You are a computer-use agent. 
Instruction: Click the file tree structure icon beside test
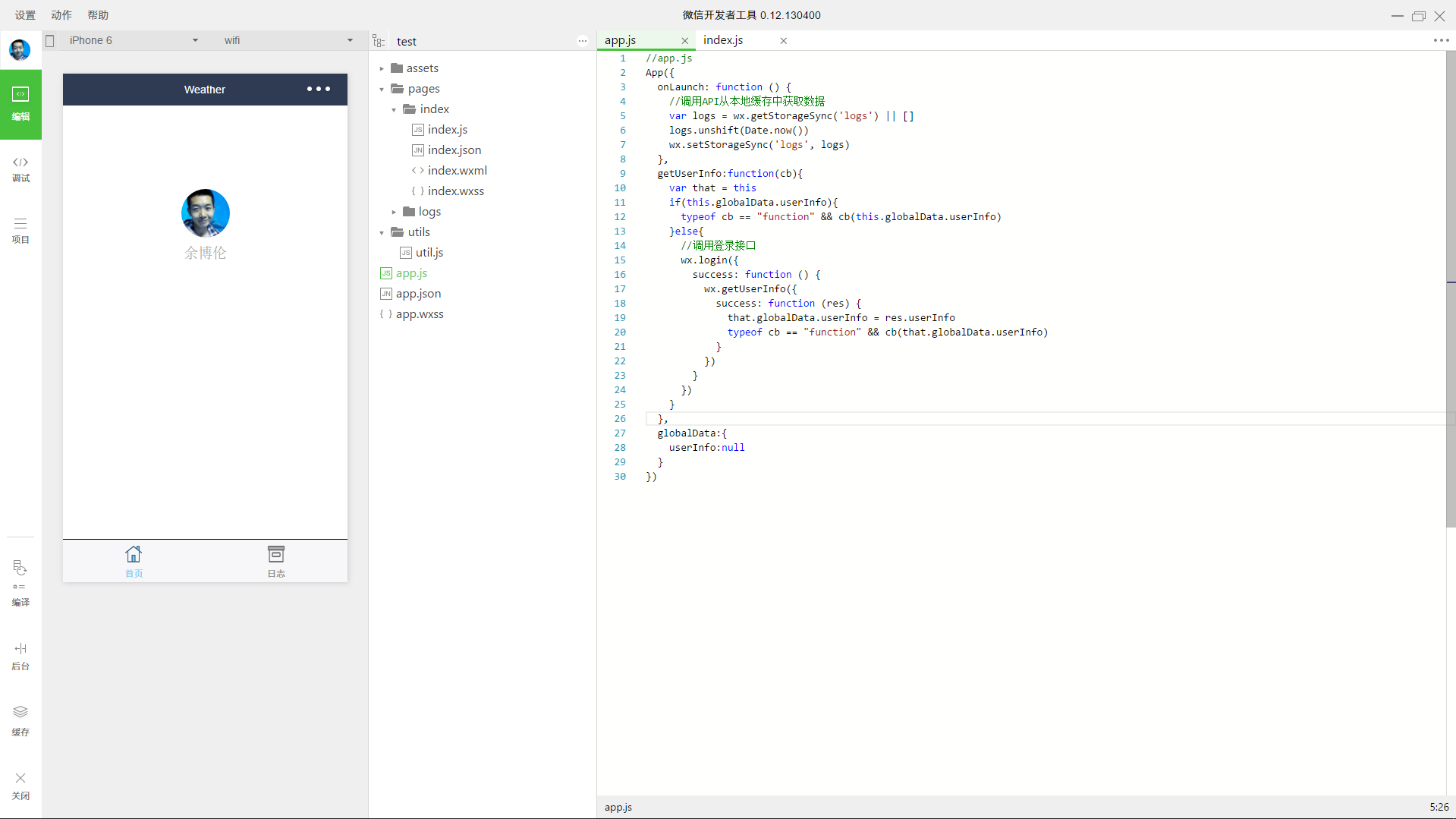point(379,42)
